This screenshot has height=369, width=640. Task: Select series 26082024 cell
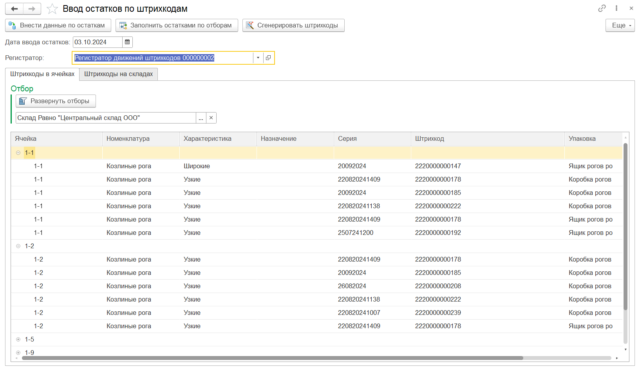[372, 286]
